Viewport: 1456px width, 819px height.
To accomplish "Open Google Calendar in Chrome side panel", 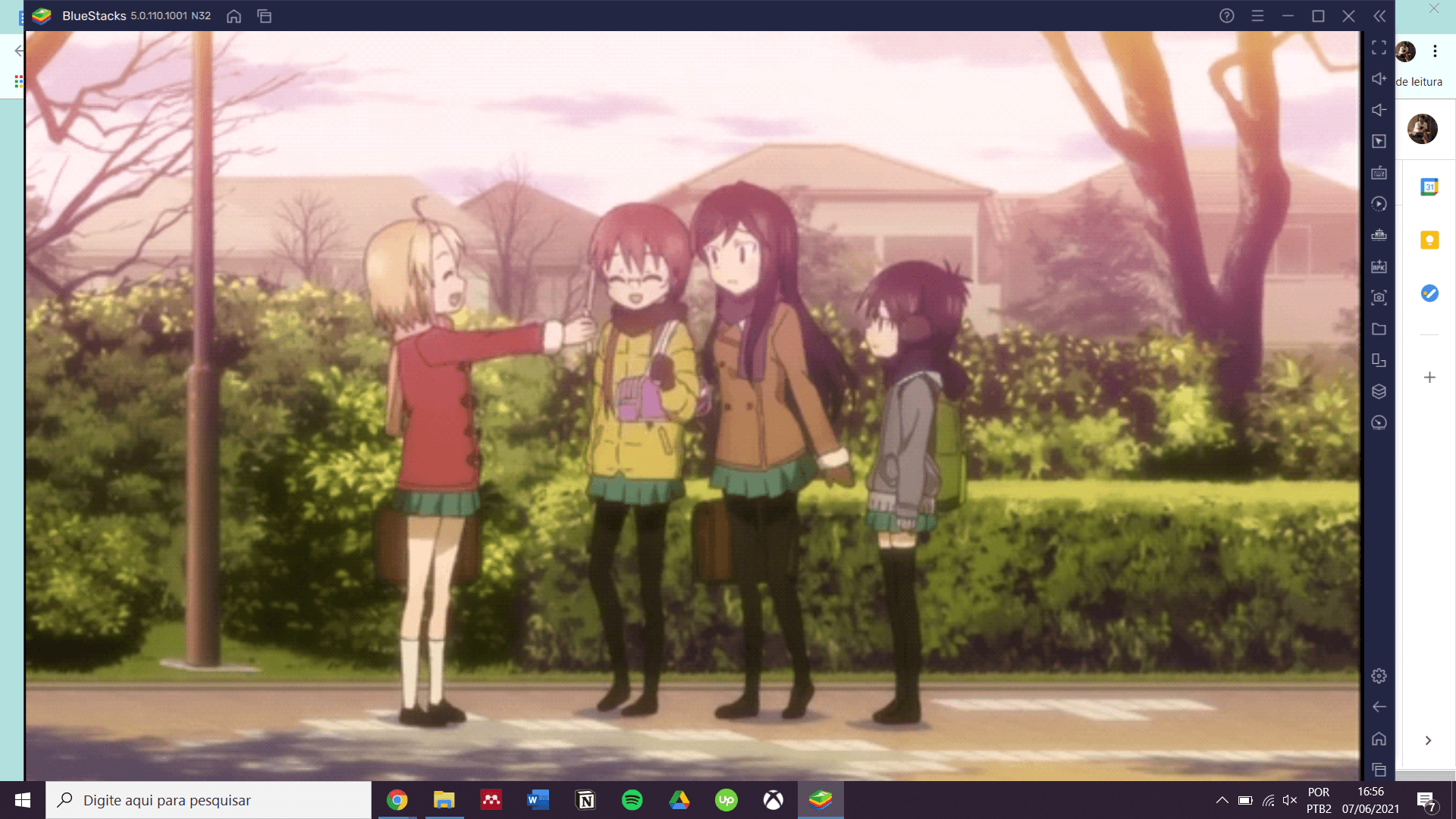I will click(1429, 187).
